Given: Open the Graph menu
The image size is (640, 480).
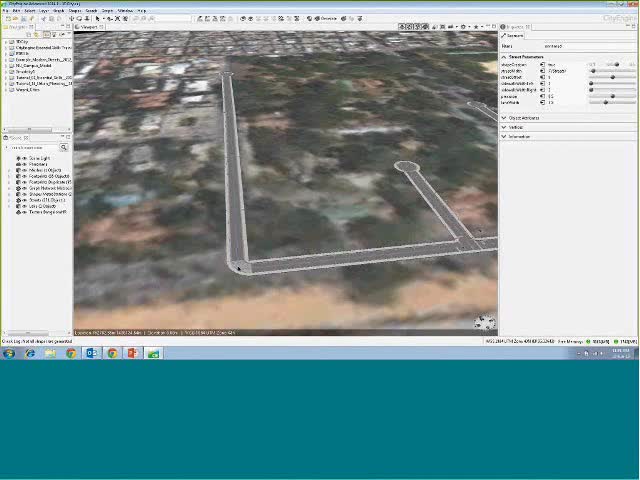Looking at the screenshot, I should [x=59, y=11].
